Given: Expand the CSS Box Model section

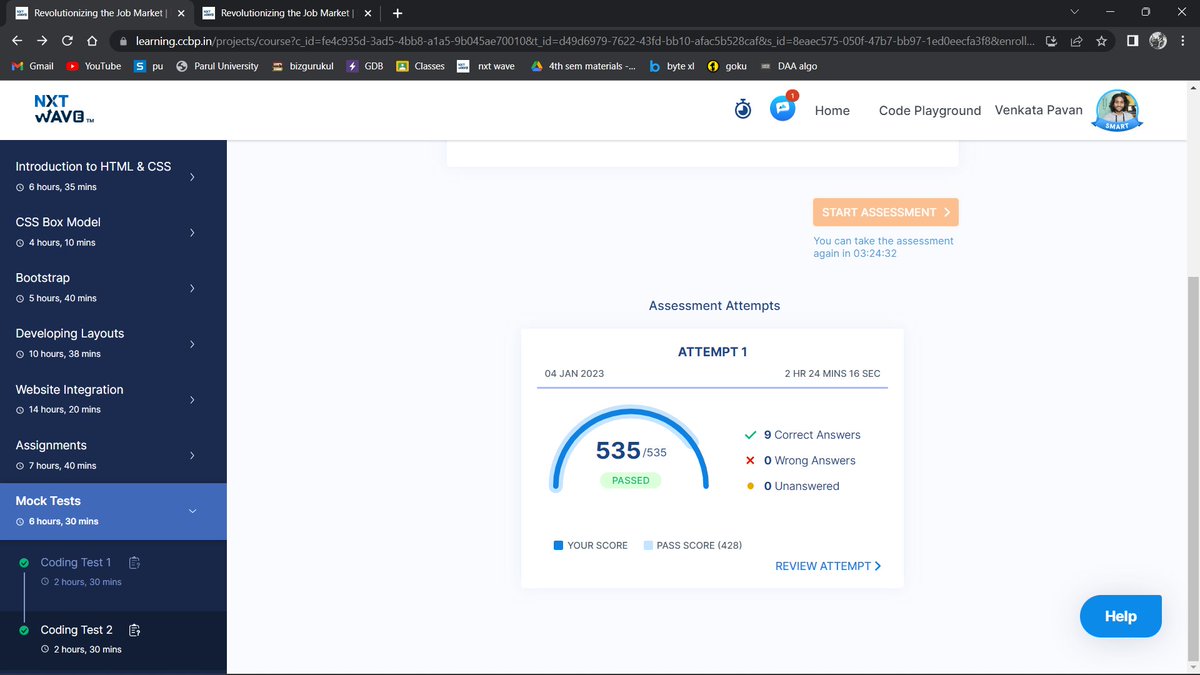Looking at the screenshot, I should point(113,232).
